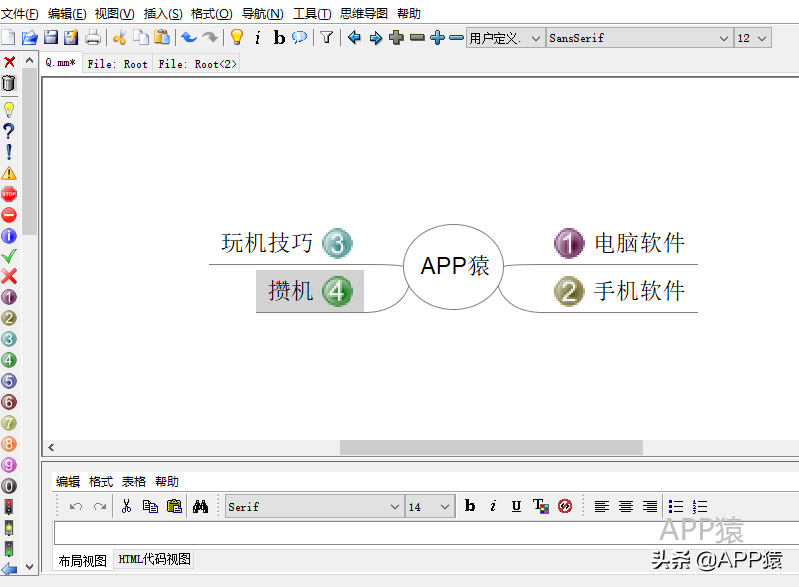Add priority 5 icon from sidebar
The image size is (799, 587).
(x=9, y=381)
